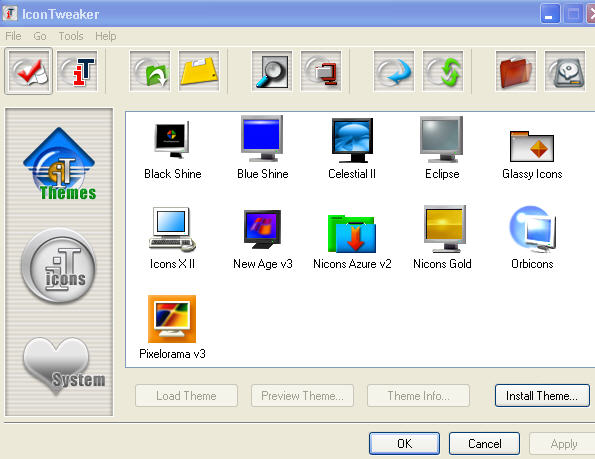Viewport: 595px width, 459px height.
Task: Select the Blue Shine theme
Action: 263,148
